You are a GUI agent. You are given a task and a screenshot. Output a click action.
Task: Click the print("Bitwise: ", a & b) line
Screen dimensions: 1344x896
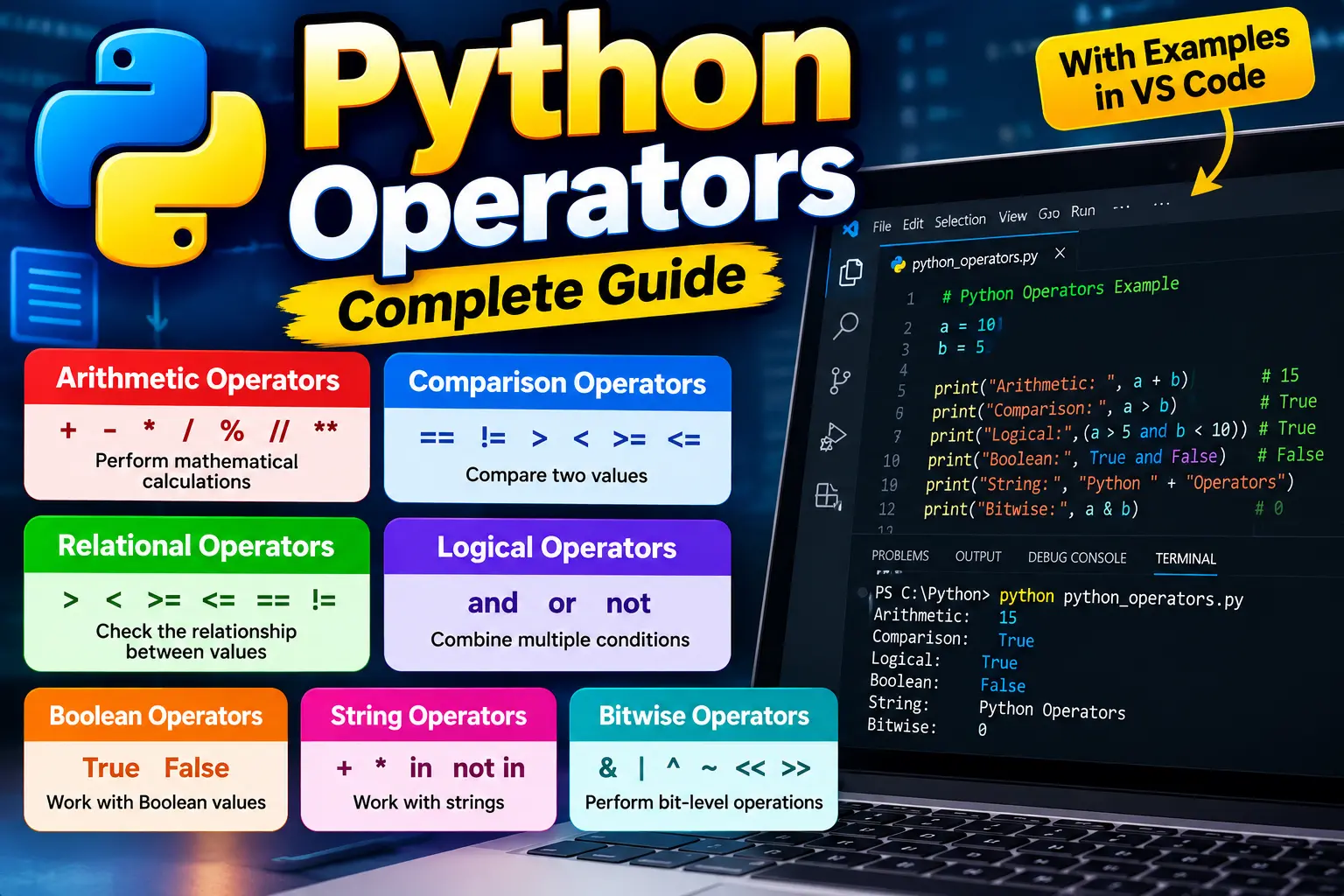[1031, 508]
